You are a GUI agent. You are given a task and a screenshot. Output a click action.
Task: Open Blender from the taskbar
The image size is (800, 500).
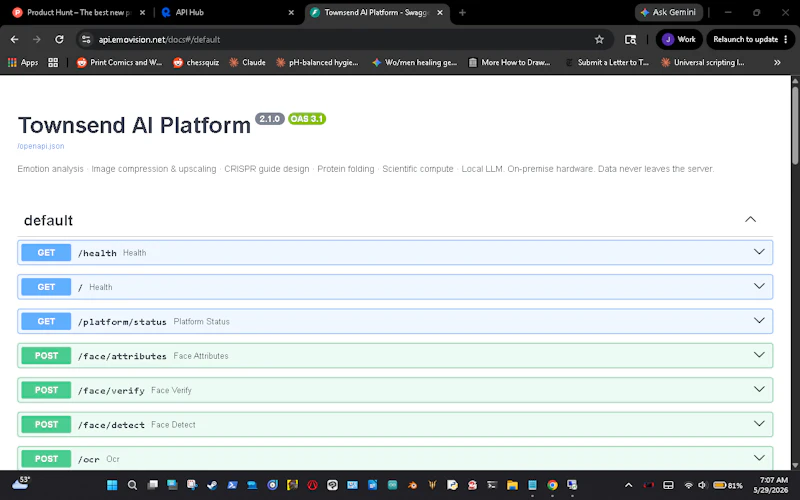pos(412,485)
